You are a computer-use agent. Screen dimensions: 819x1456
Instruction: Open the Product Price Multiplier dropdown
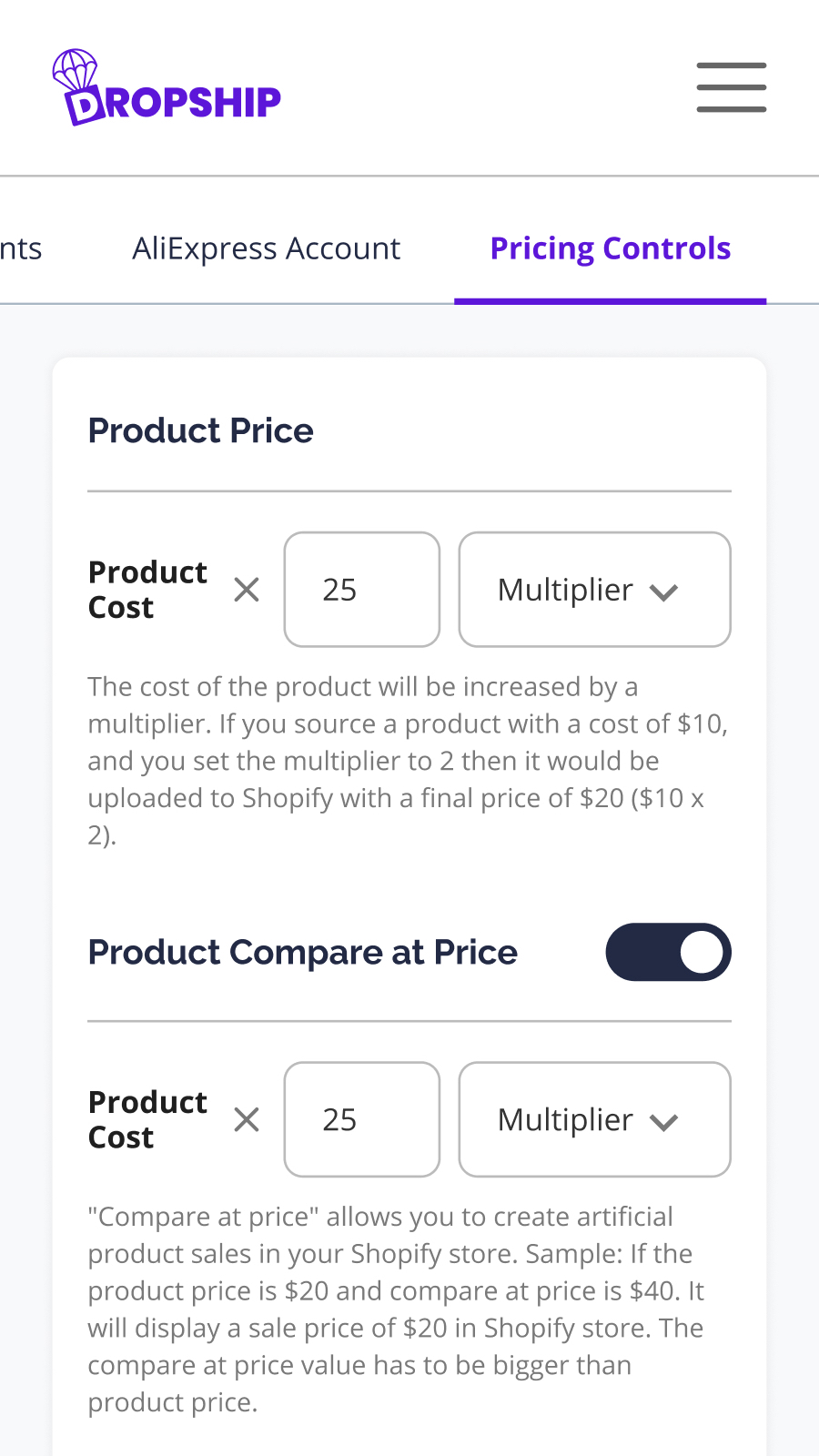[x=594, y=590]
